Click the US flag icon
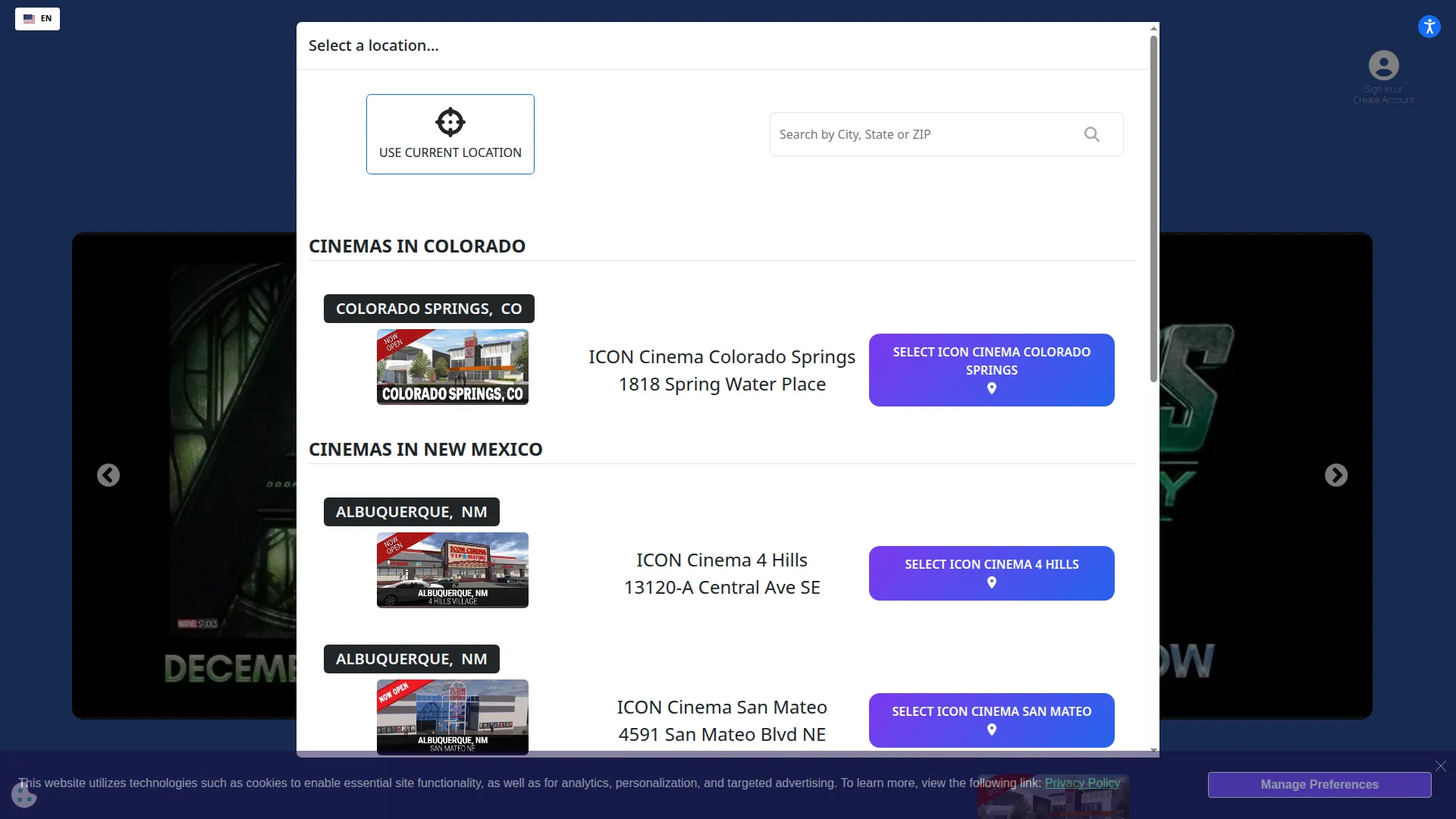The height and width of the screenshot is (819, 1456). (29, 19)
